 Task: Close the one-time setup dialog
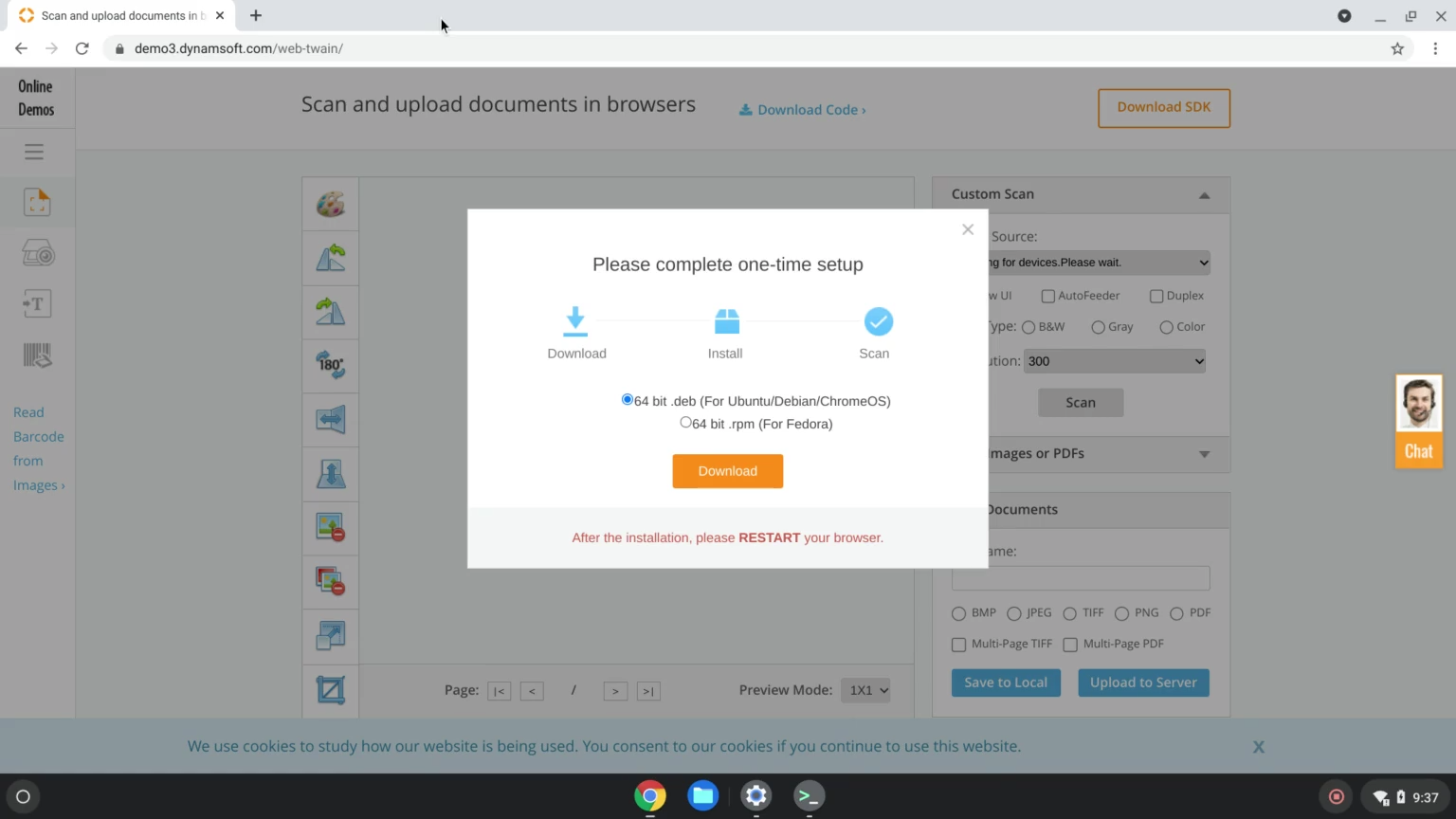968,229
